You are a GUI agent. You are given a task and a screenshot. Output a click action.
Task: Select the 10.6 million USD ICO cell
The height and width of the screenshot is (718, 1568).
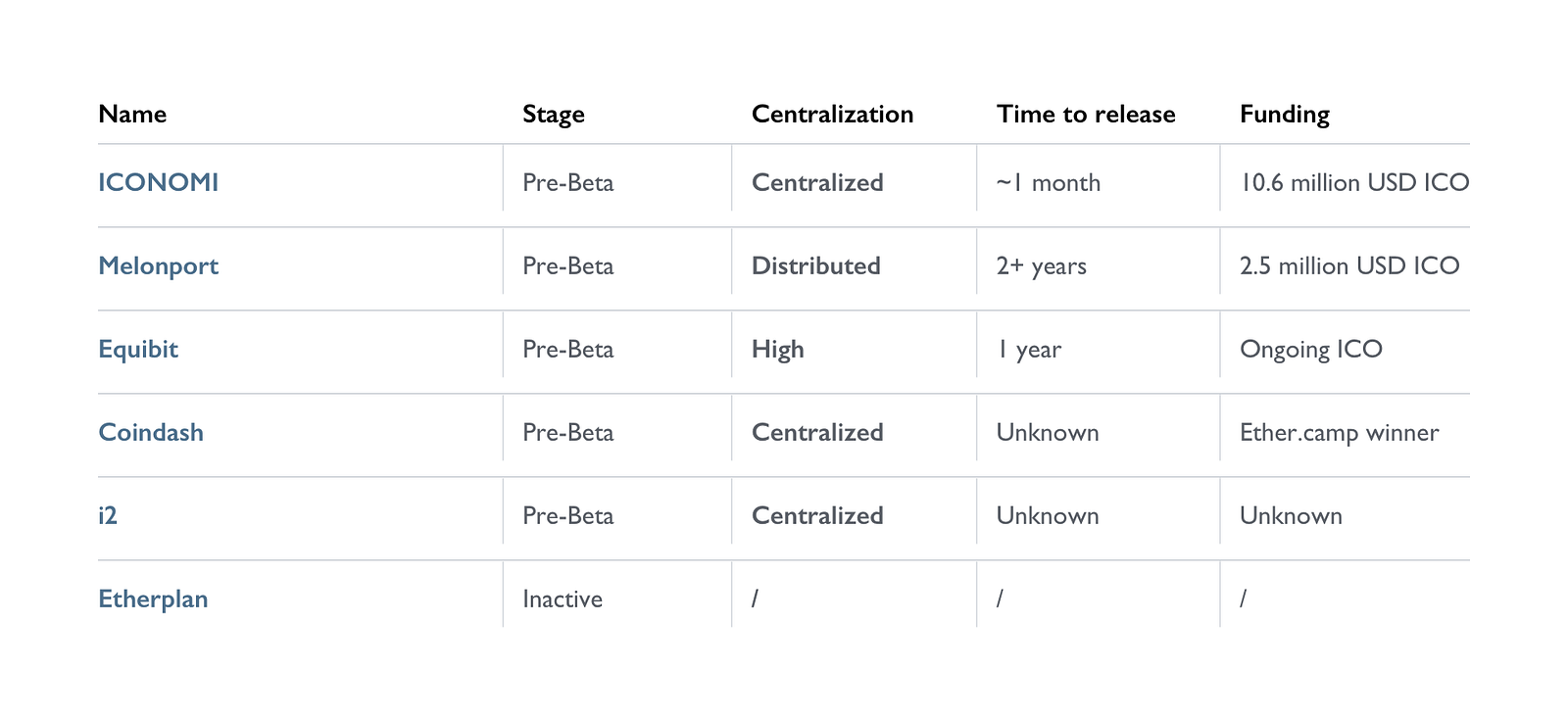(1353, 182)
